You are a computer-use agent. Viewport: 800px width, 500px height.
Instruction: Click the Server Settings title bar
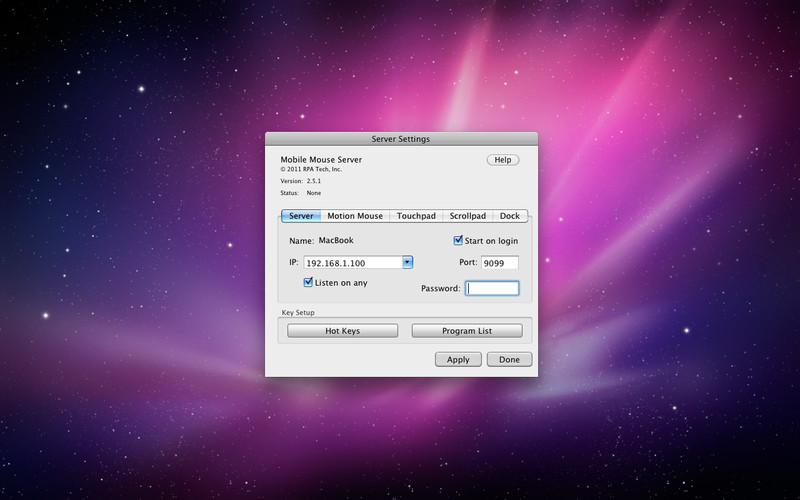tap(400, 139)
